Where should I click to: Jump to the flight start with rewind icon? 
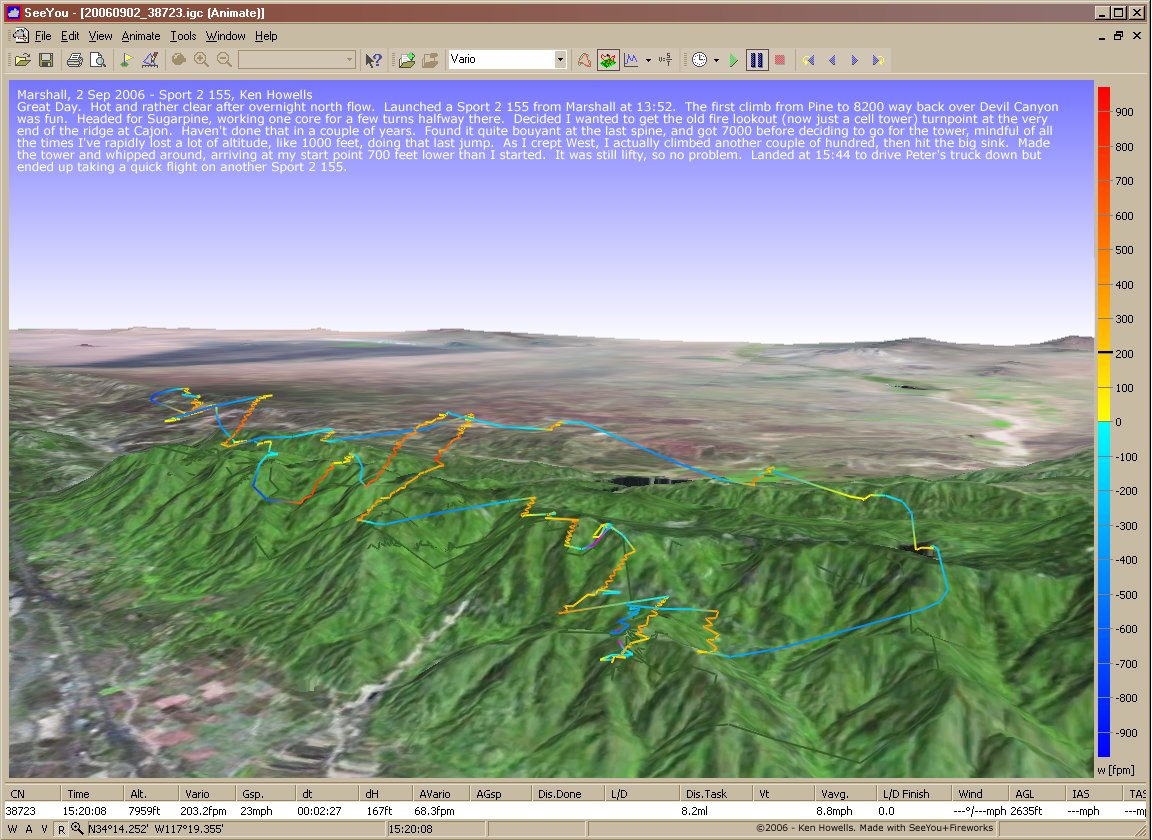pyautogui.click(x=808, y=60)
